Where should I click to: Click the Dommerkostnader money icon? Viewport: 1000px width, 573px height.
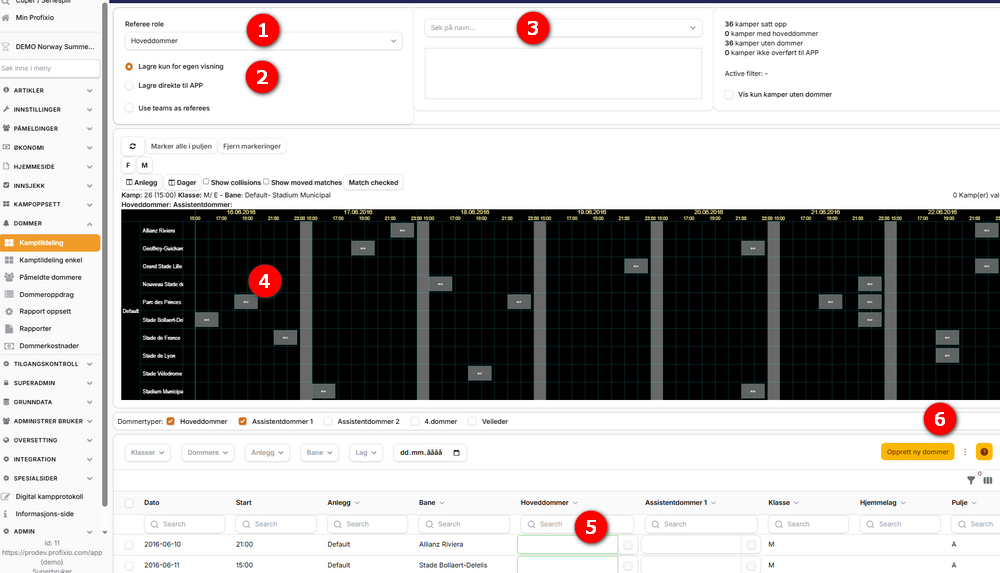9,346
